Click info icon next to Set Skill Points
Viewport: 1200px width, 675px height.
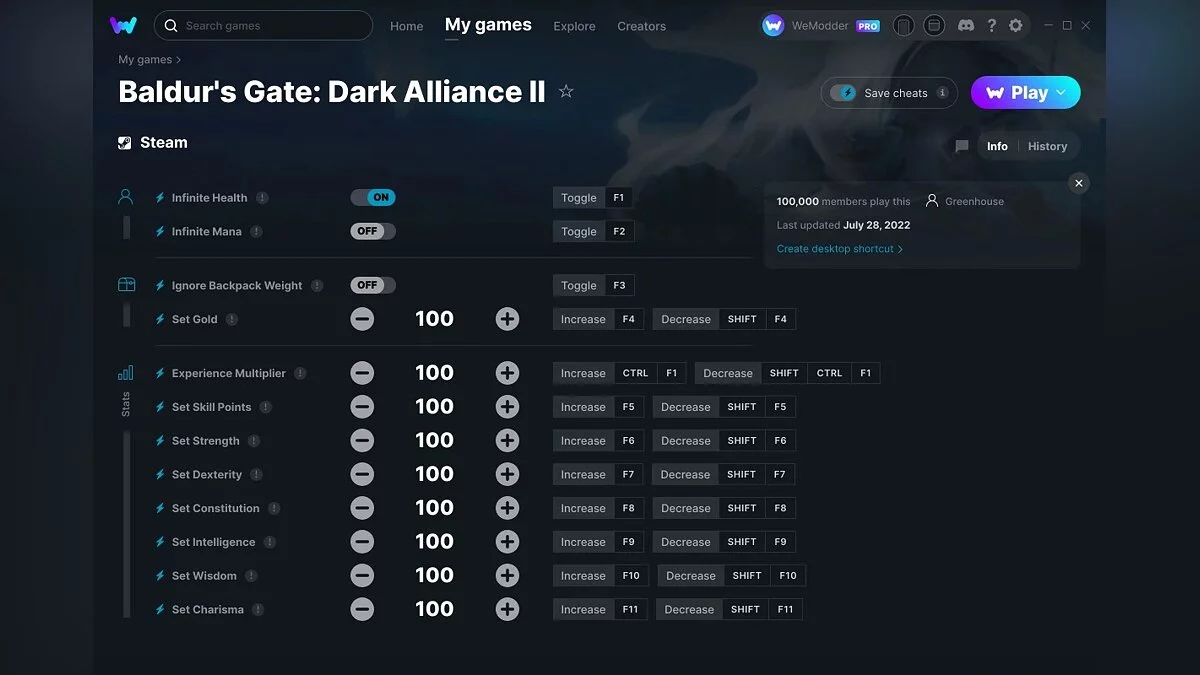(265, 407)
